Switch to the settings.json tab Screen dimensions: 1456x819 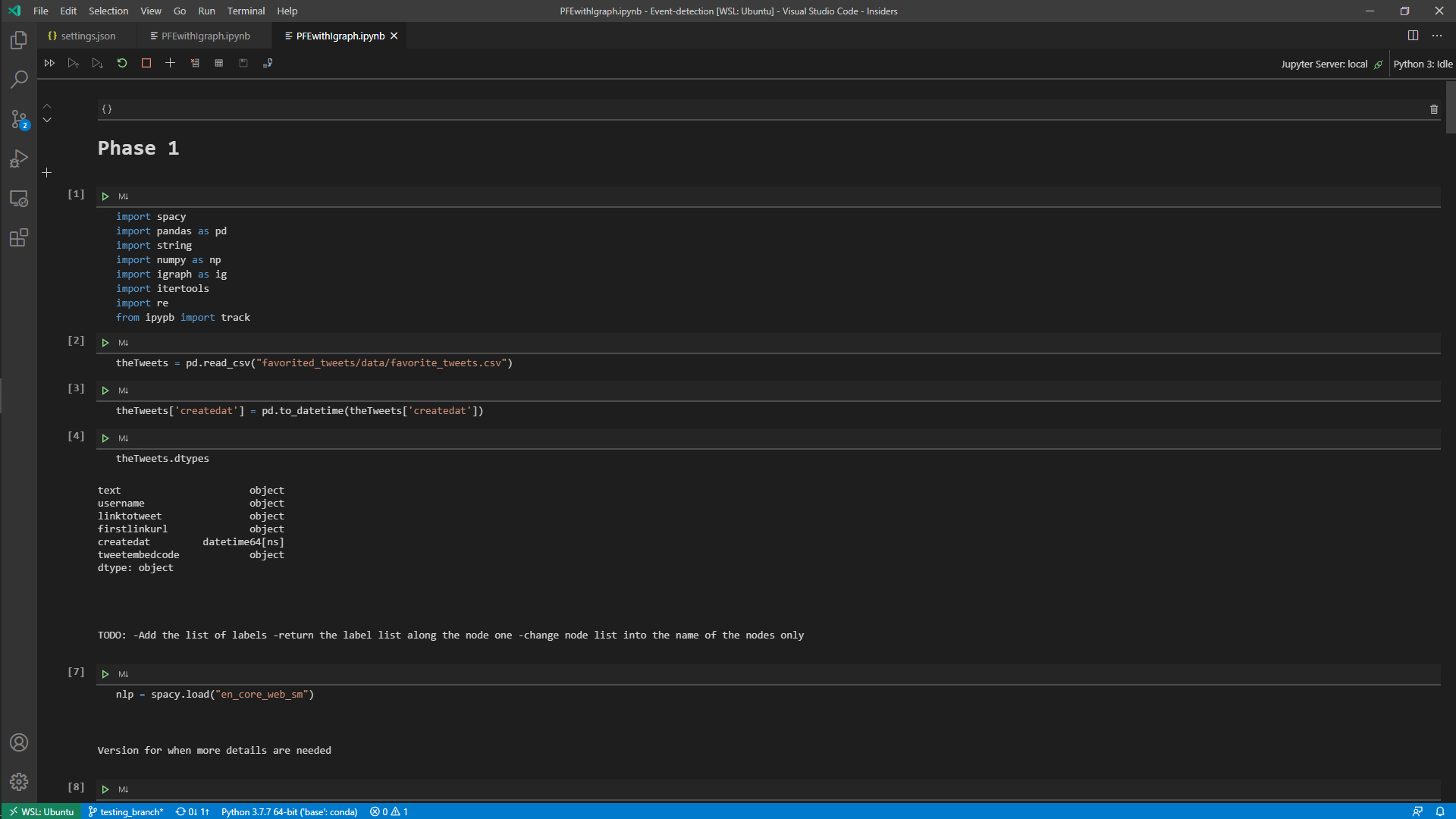(83, 36)
